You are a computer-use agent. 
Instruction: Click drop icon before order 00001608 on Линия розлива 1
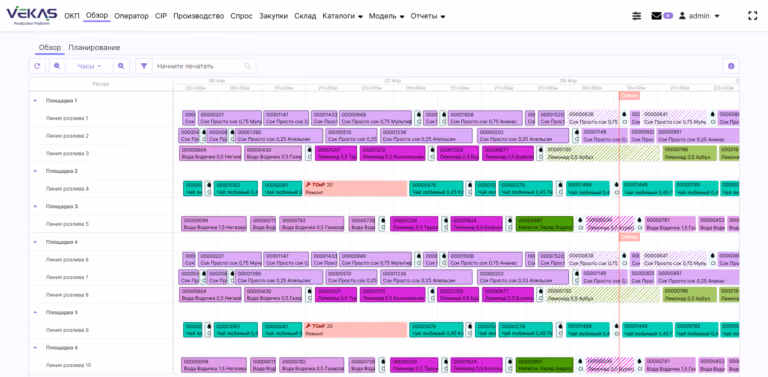[x=443, y=114]
